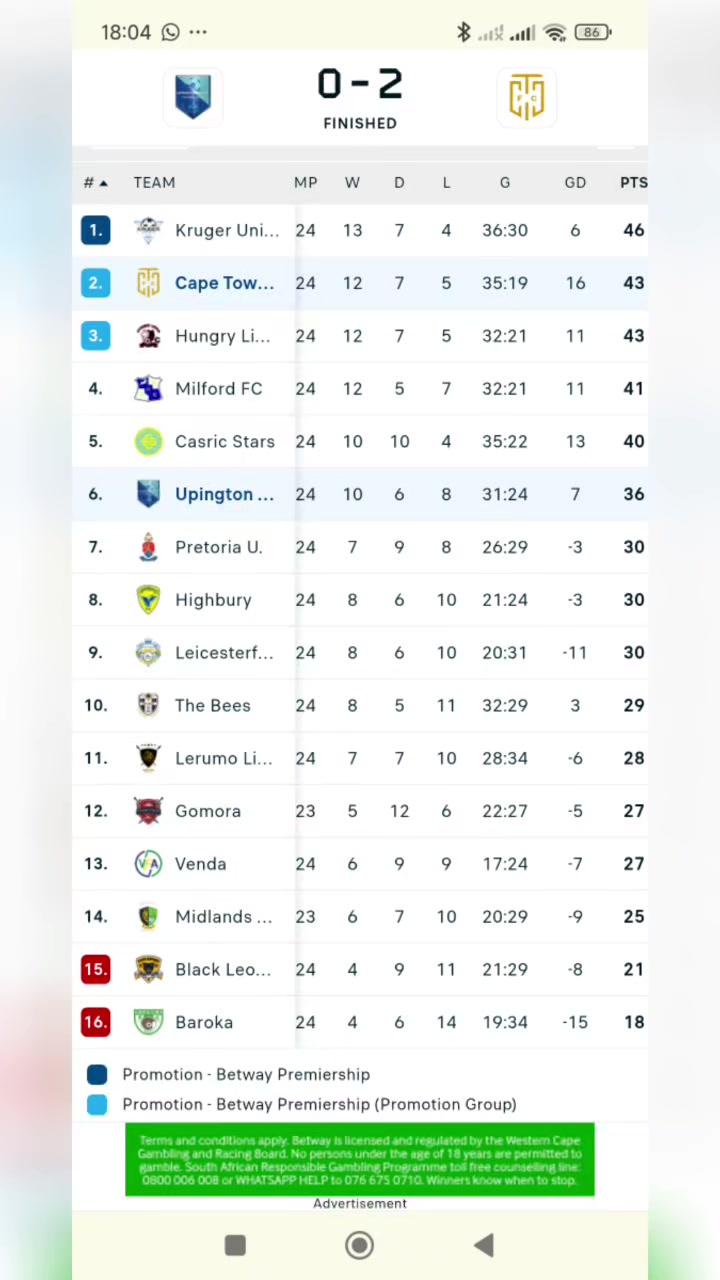Open the Kruger United team crest
Image resolution: width=720 pixels, height=1280 pixels.
pos(148,230)
